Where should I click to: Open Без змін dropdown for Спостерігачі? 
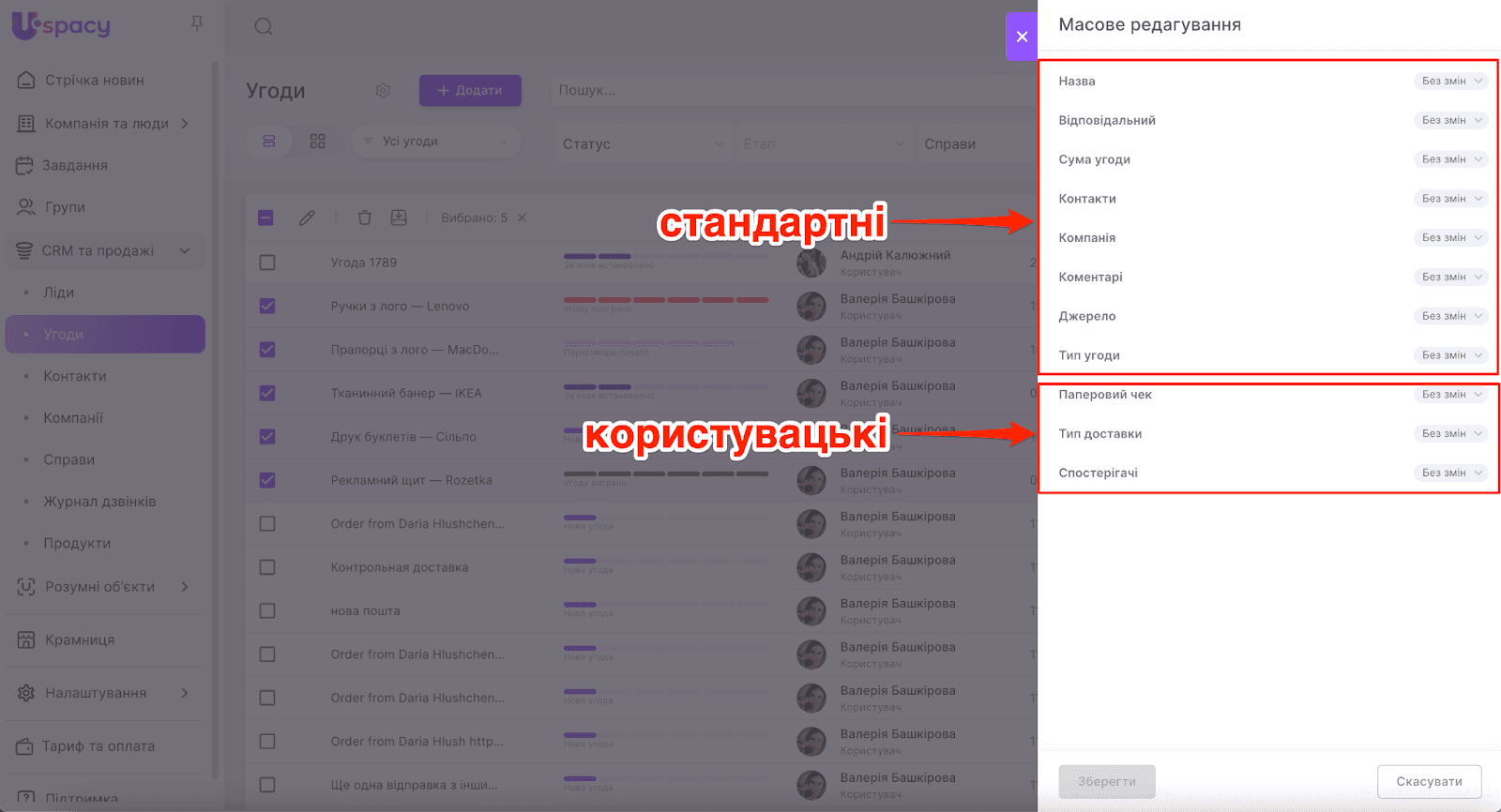click(x=1450, y=474)
